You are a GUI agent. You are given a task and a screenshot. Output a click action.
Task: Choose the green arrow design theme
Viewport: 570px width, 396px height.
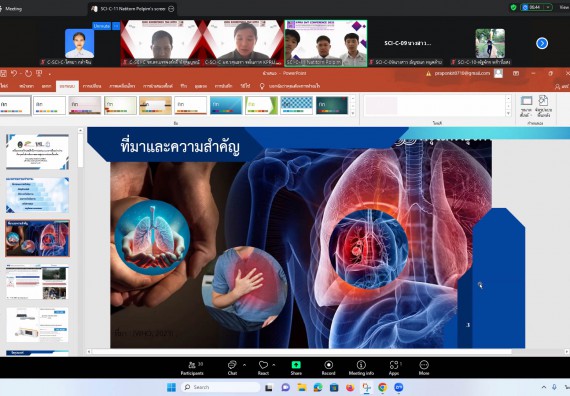coord(261,105)
